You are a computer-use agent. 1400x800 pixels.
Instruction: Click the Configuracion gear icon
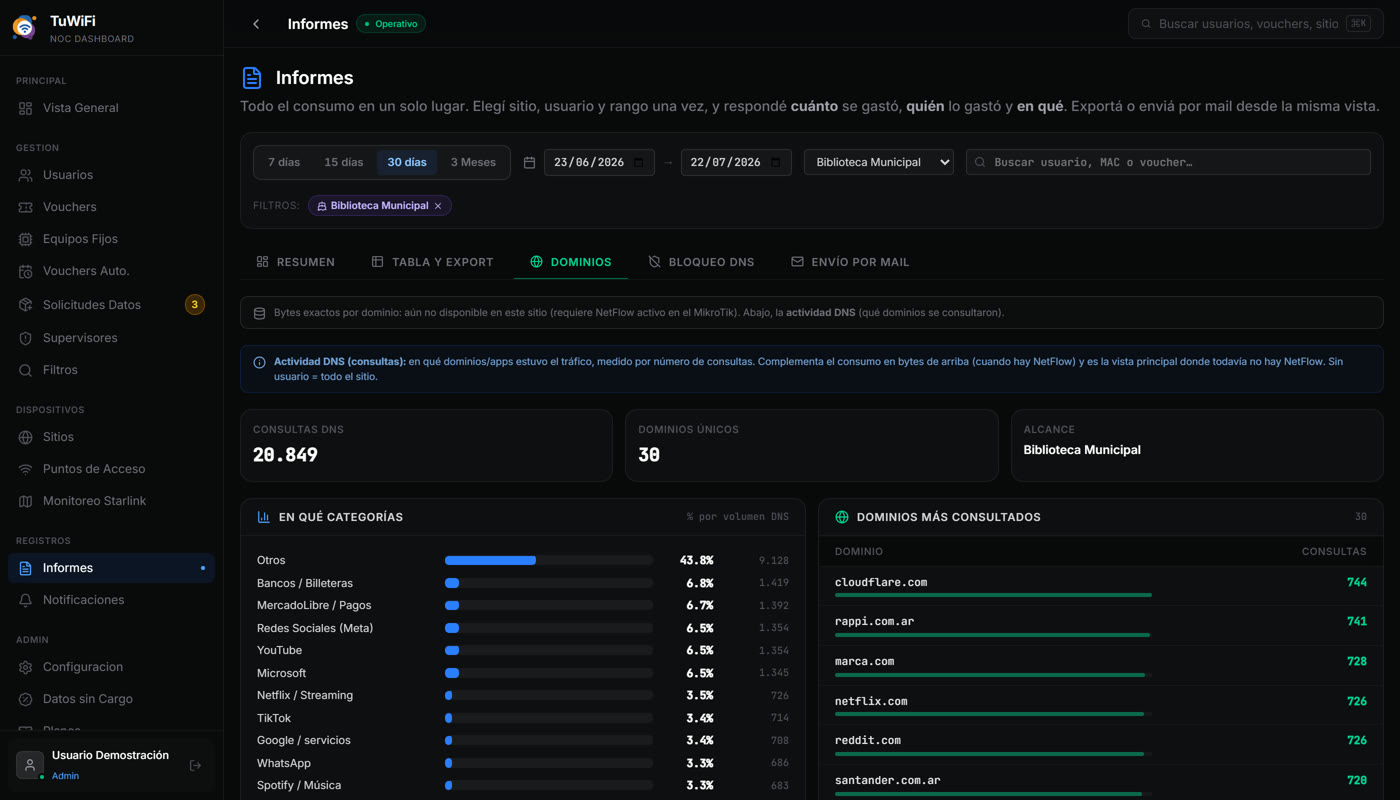pos(26,667)
